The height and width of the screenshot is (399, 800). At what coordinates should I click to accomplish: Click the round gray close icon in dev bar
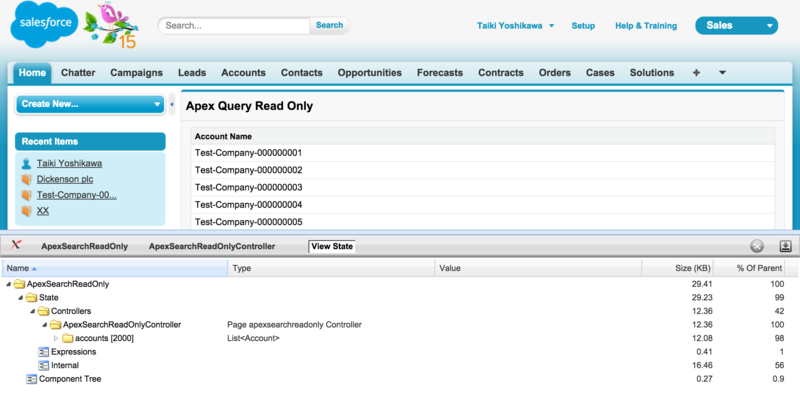757,246
